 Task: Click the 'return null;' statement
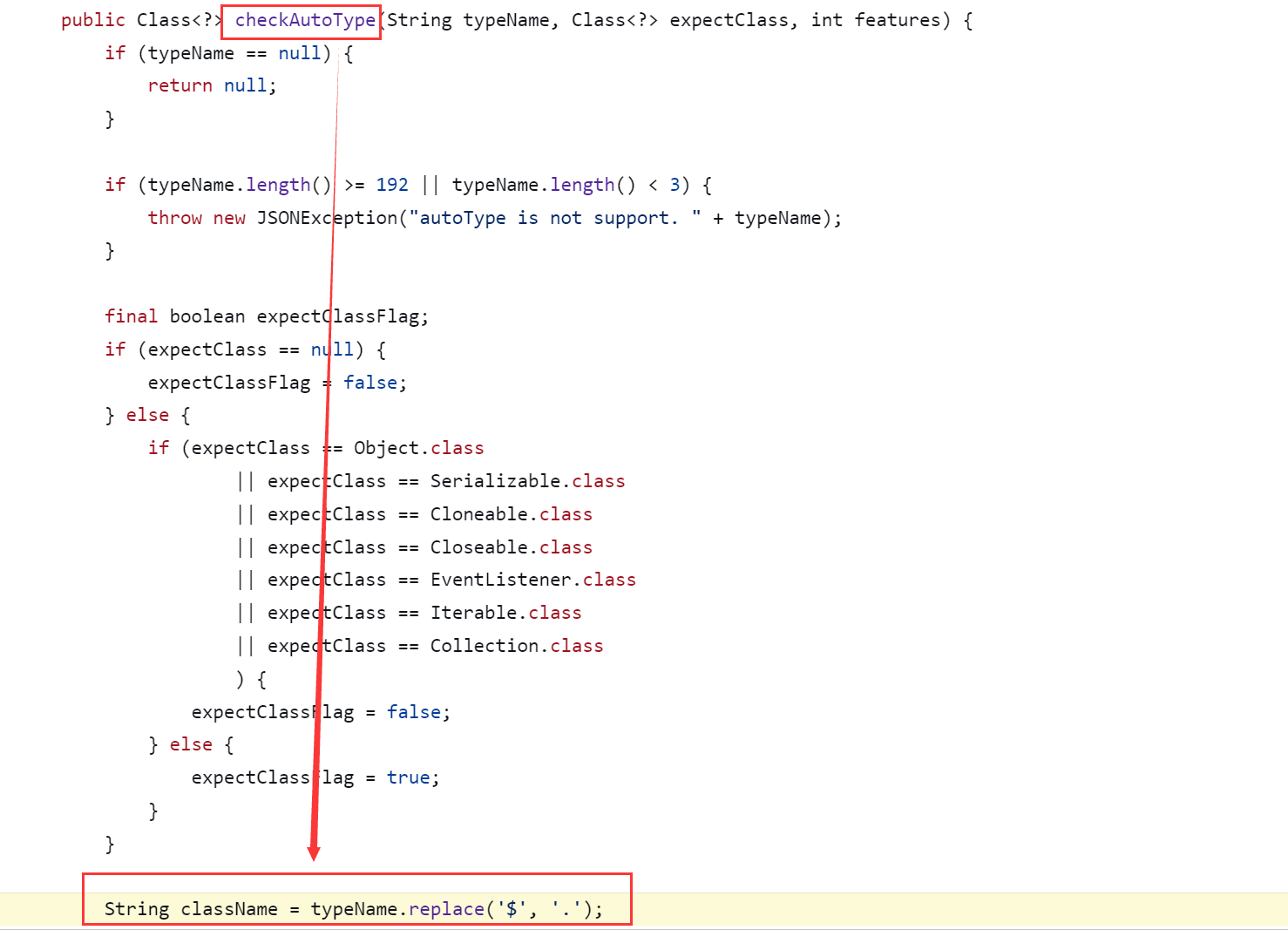click(x=212, y=85)
